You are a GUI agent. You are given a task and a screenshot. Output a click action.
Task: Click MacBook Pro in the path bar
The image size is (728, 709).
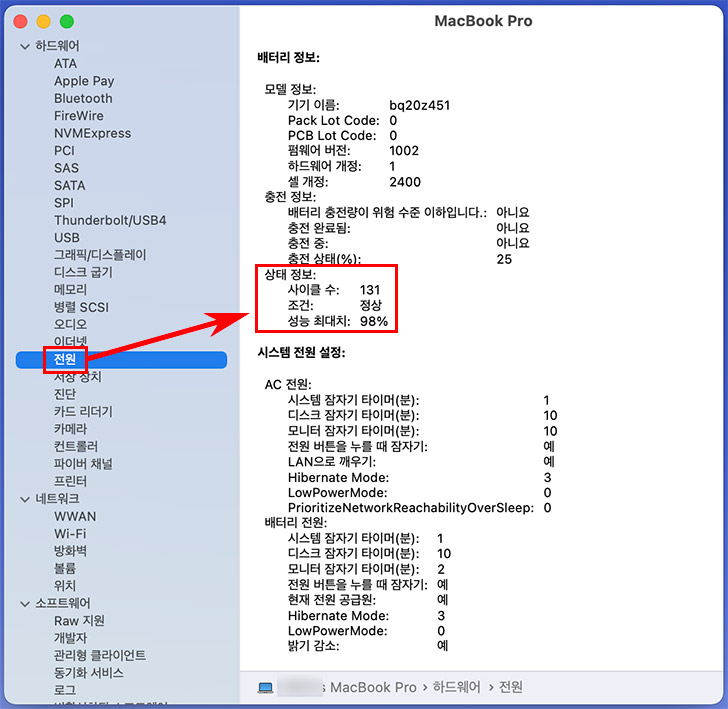[x=373, y=688]
